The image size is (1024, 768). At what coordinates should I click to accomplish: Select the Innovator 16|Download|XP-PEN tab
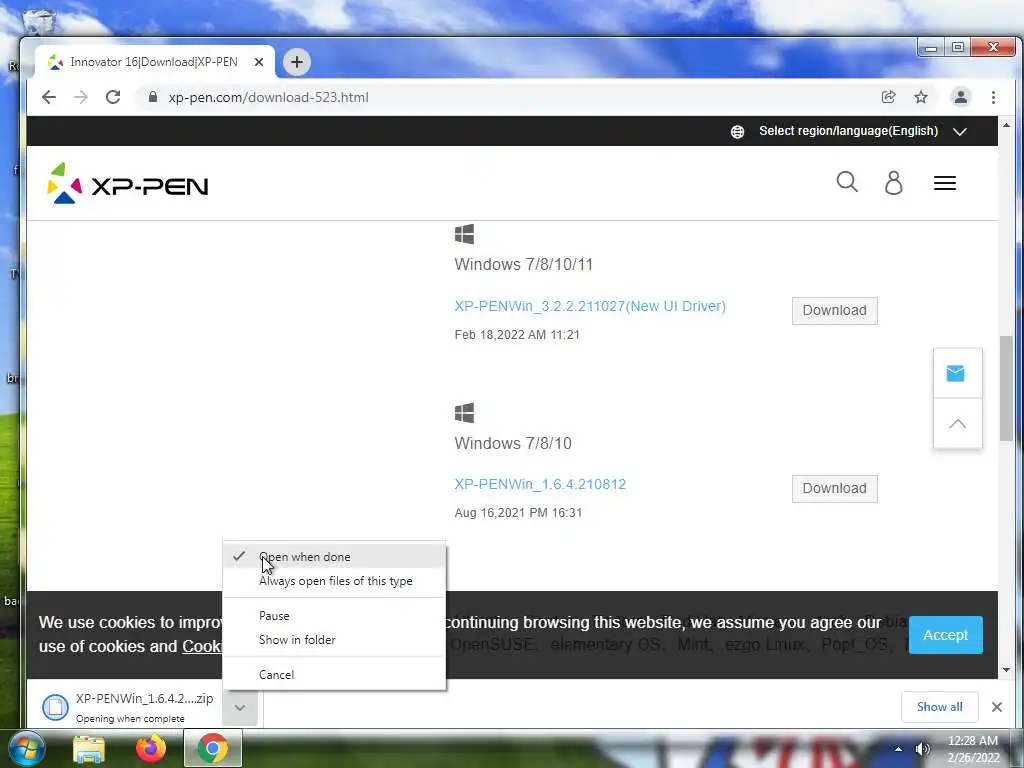pyautogui.click(x=155, y=62)
